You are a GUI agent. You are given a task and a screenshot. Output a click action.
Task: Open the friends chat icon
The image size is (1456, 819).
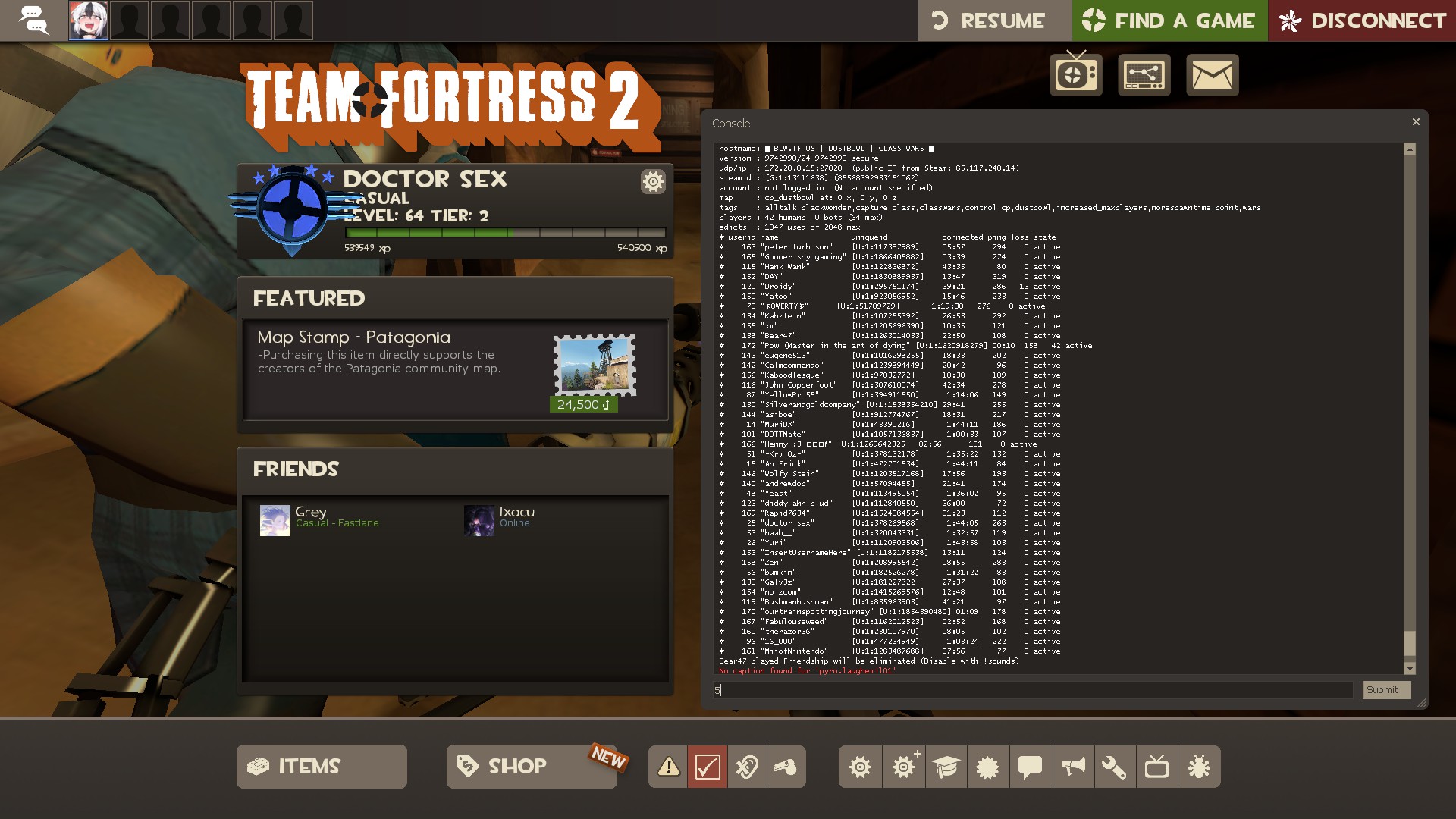click(x=33, y=20)
